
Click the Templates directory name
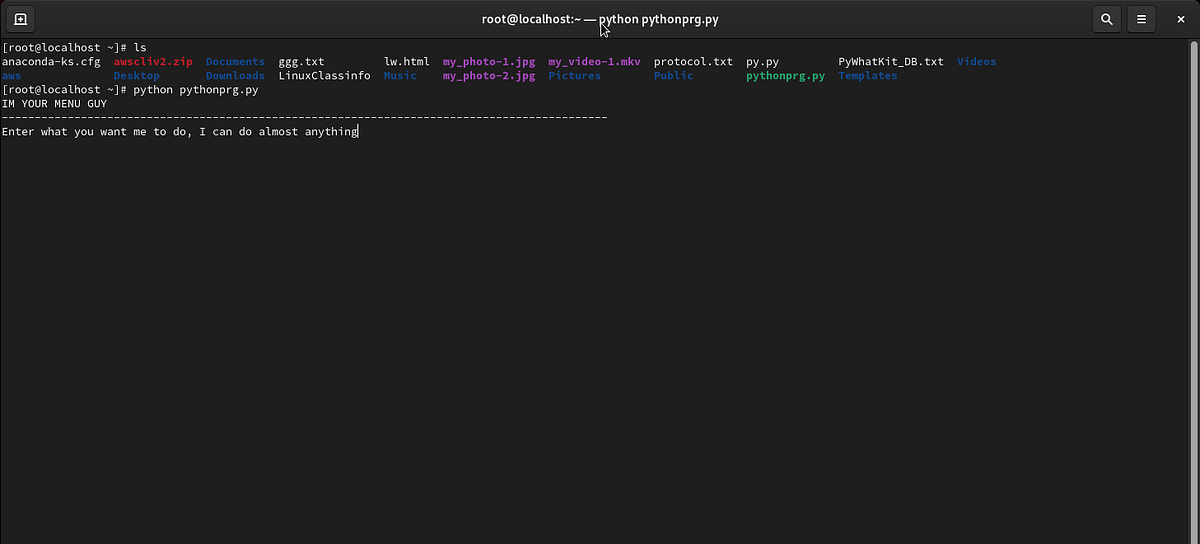point(867,76)
